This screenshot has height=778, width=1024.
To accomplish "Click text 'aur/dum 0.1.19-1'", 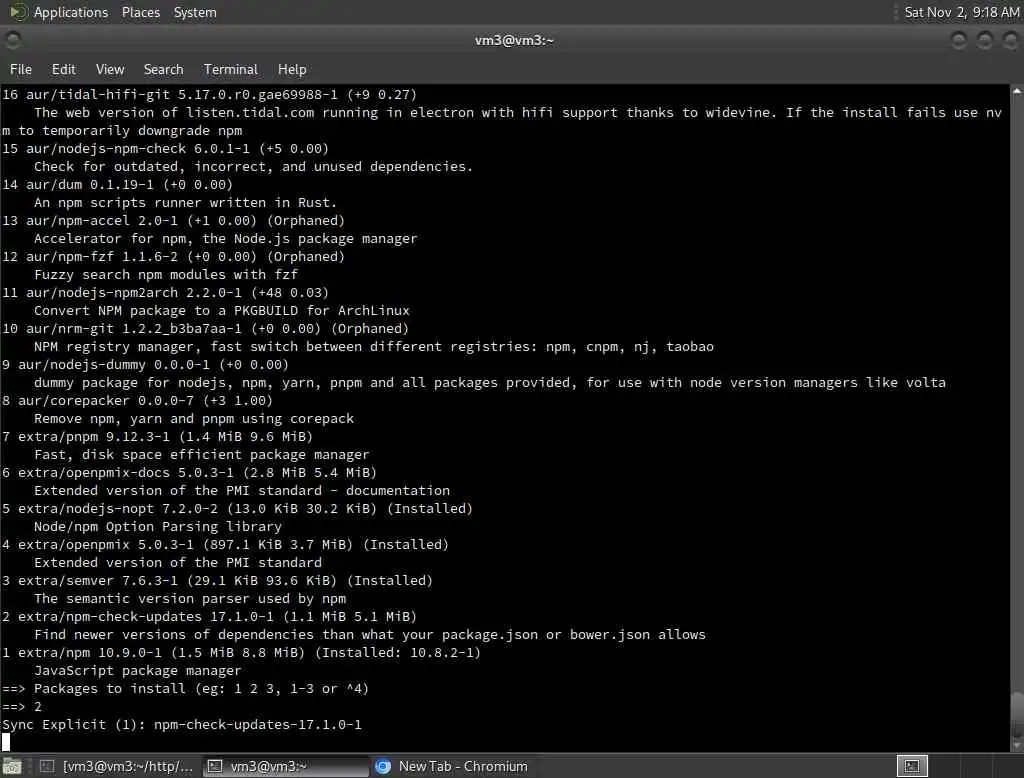I will click(89, 185).
